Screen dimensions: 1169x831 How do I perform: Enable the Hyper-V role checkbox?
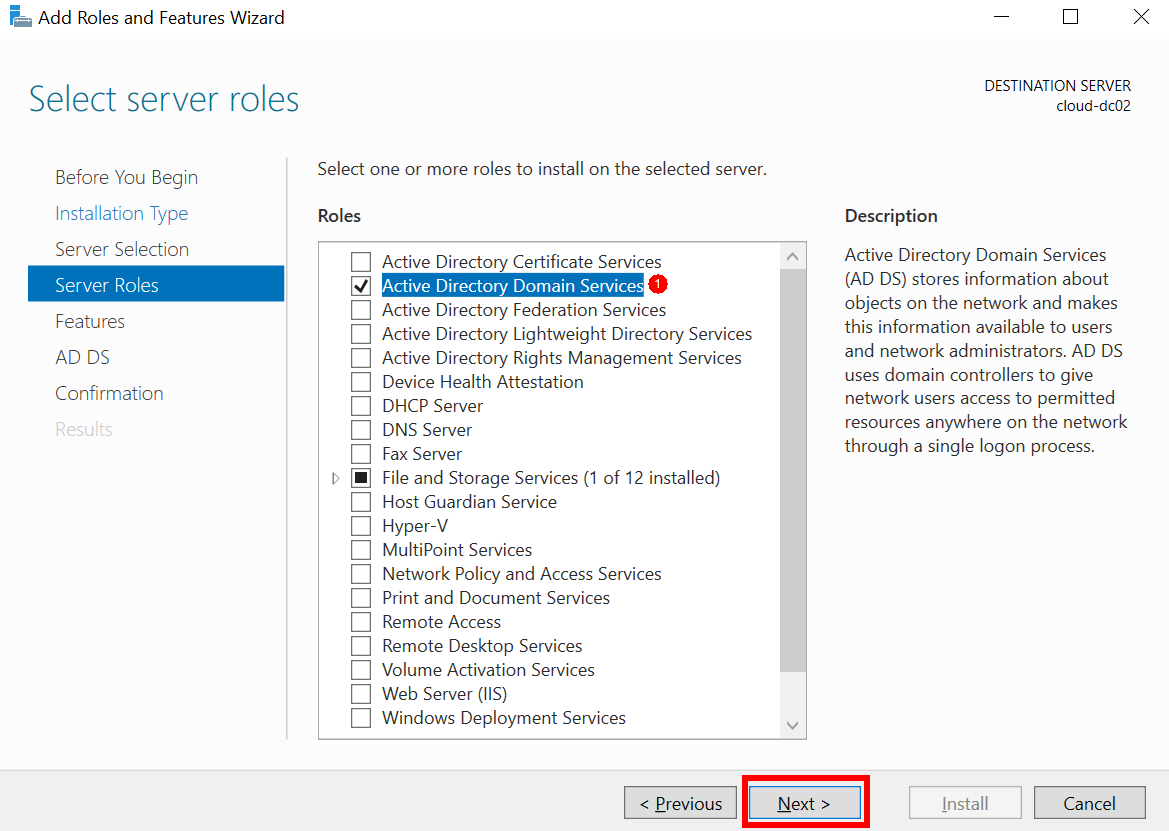(361, 526)
